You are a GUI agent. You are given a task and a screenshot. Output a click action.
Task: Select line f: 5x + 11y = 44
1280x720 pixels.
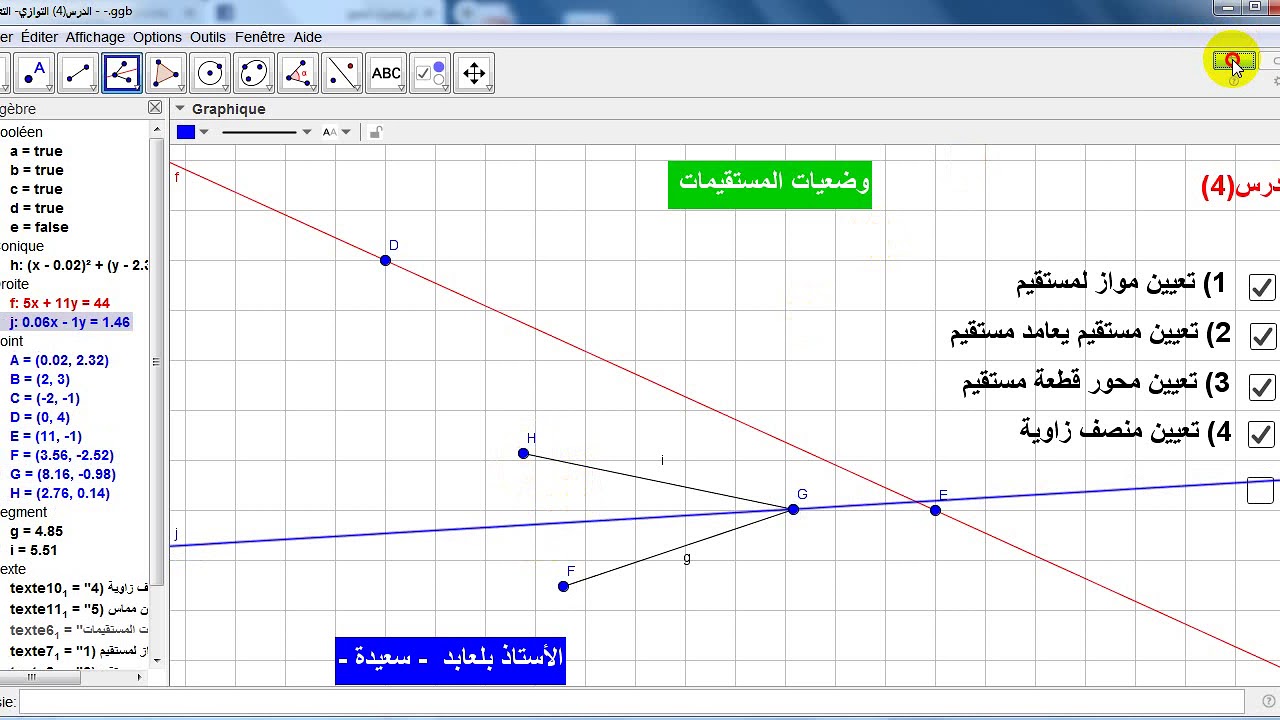[60, 303]
